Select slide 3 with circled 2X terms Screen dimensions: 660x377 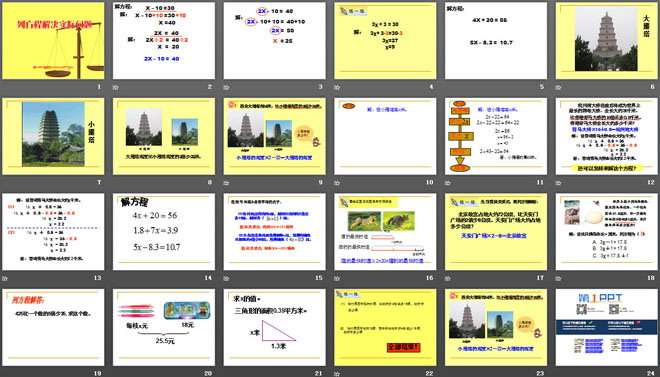tap(274, 41)
